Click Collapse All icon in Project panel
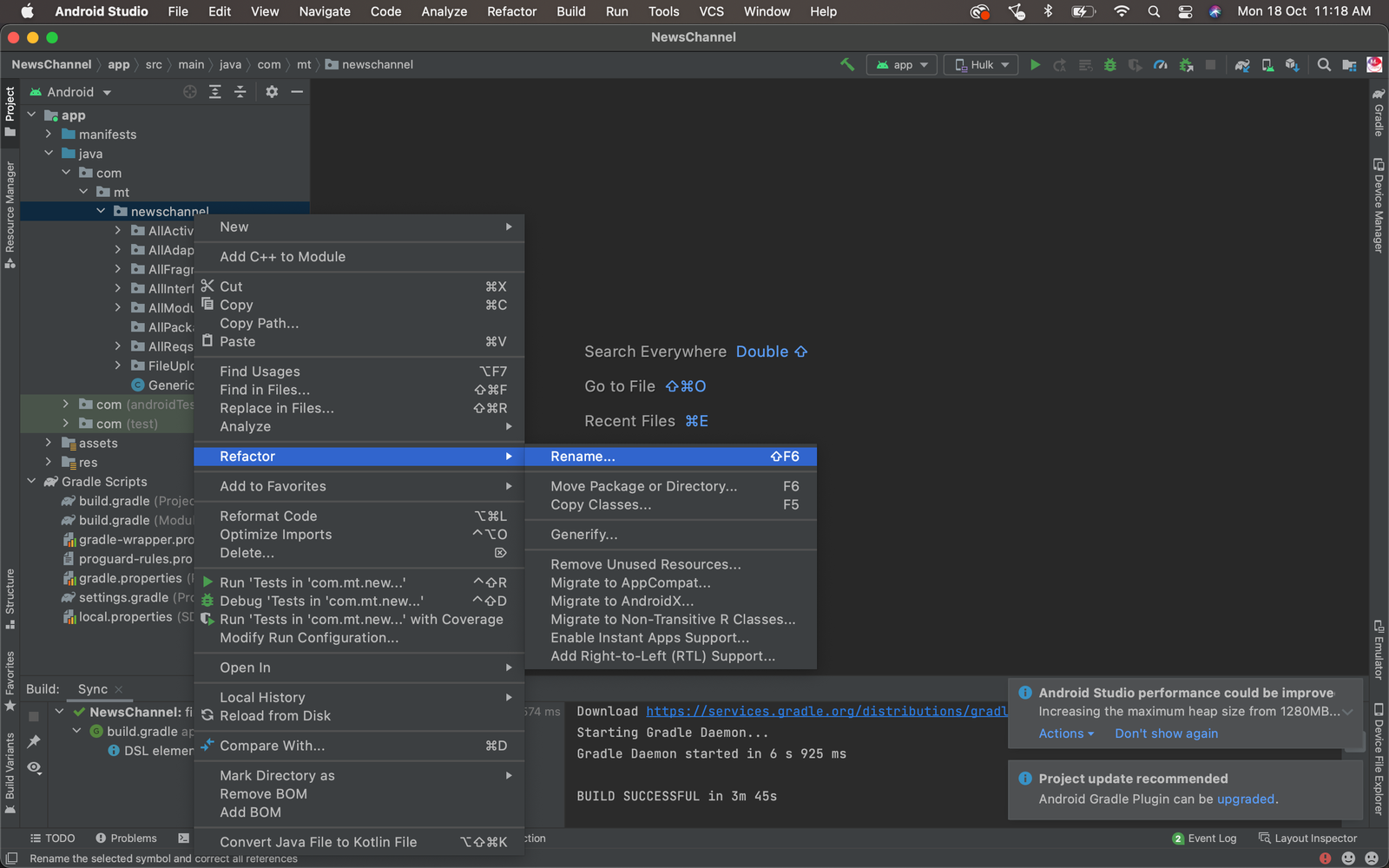Viewport: 1389px width, 868px height. click(x=240, y=92)
